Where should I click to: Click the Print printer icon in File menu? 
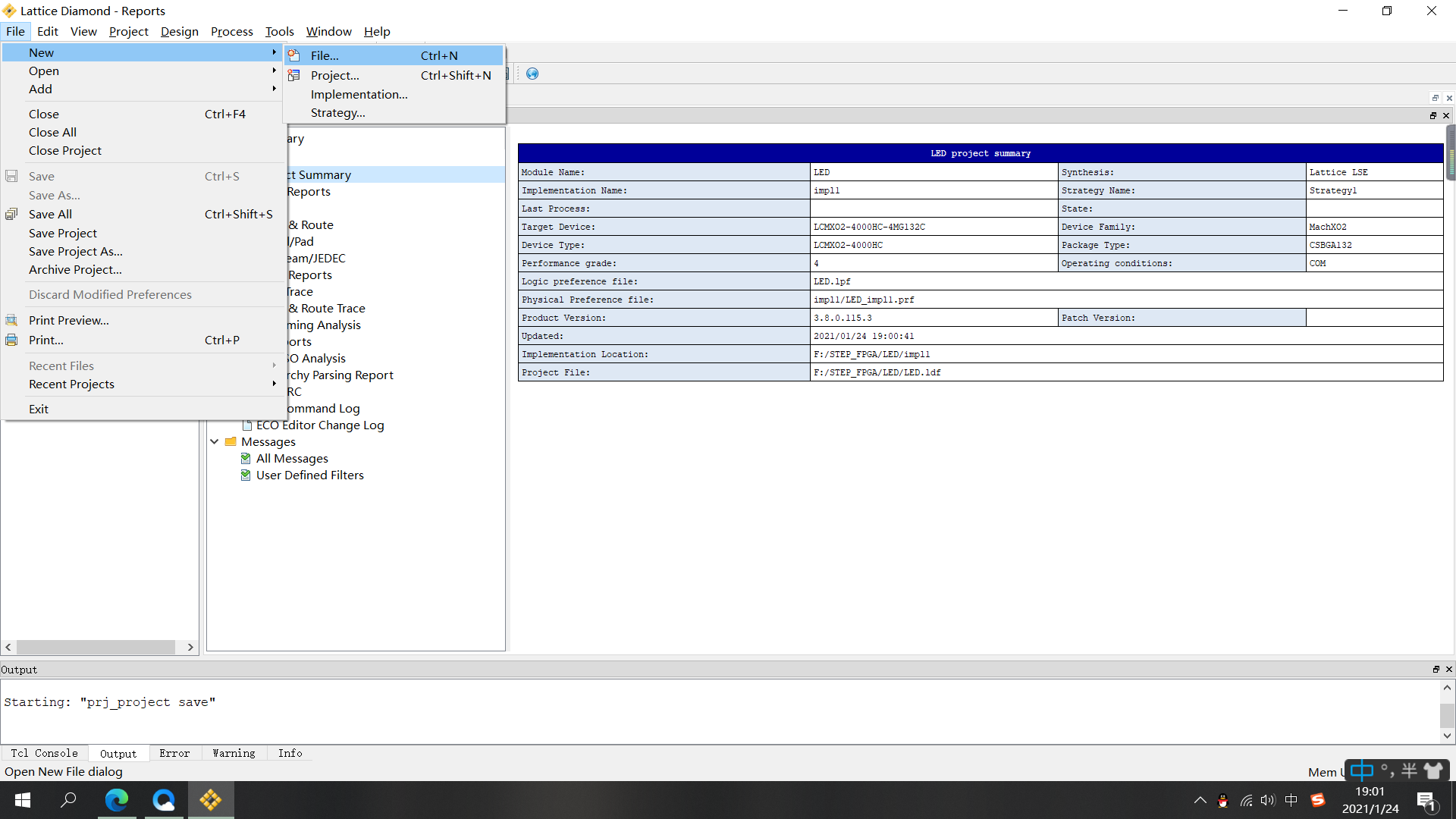coord(11,340)
